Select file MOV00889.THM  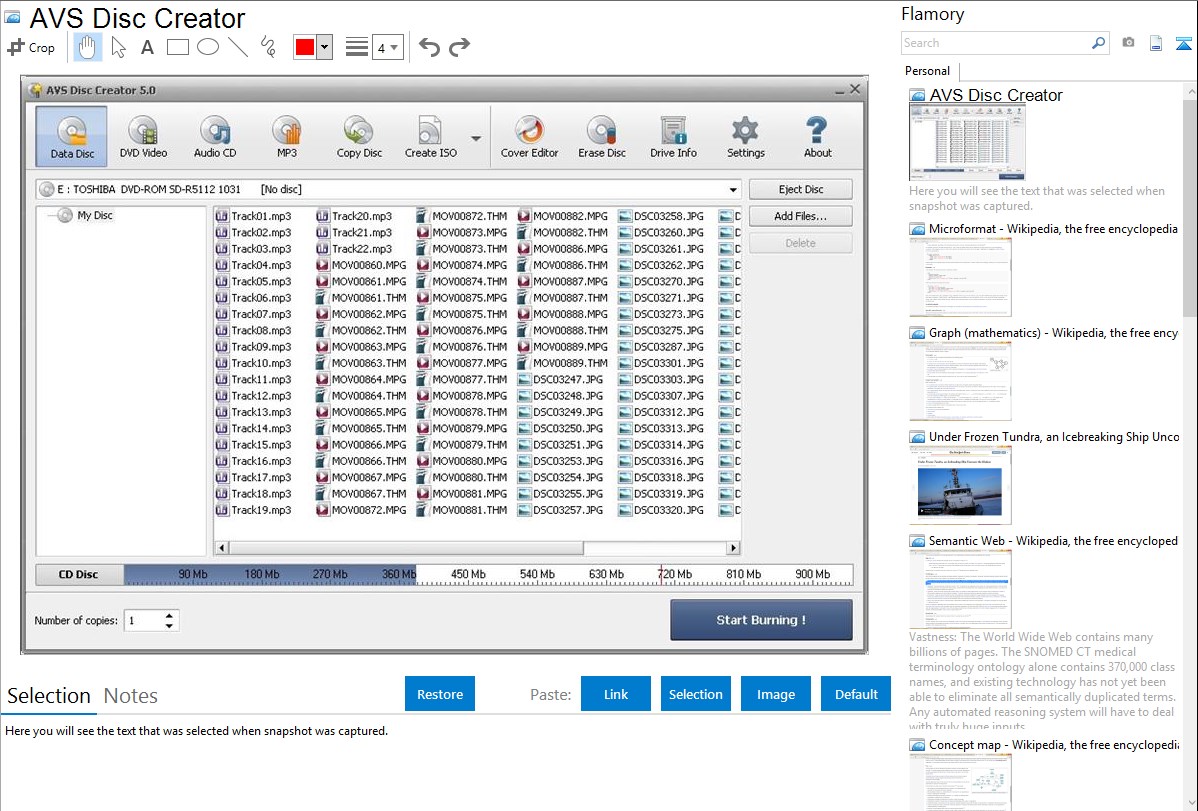point(563,363)
